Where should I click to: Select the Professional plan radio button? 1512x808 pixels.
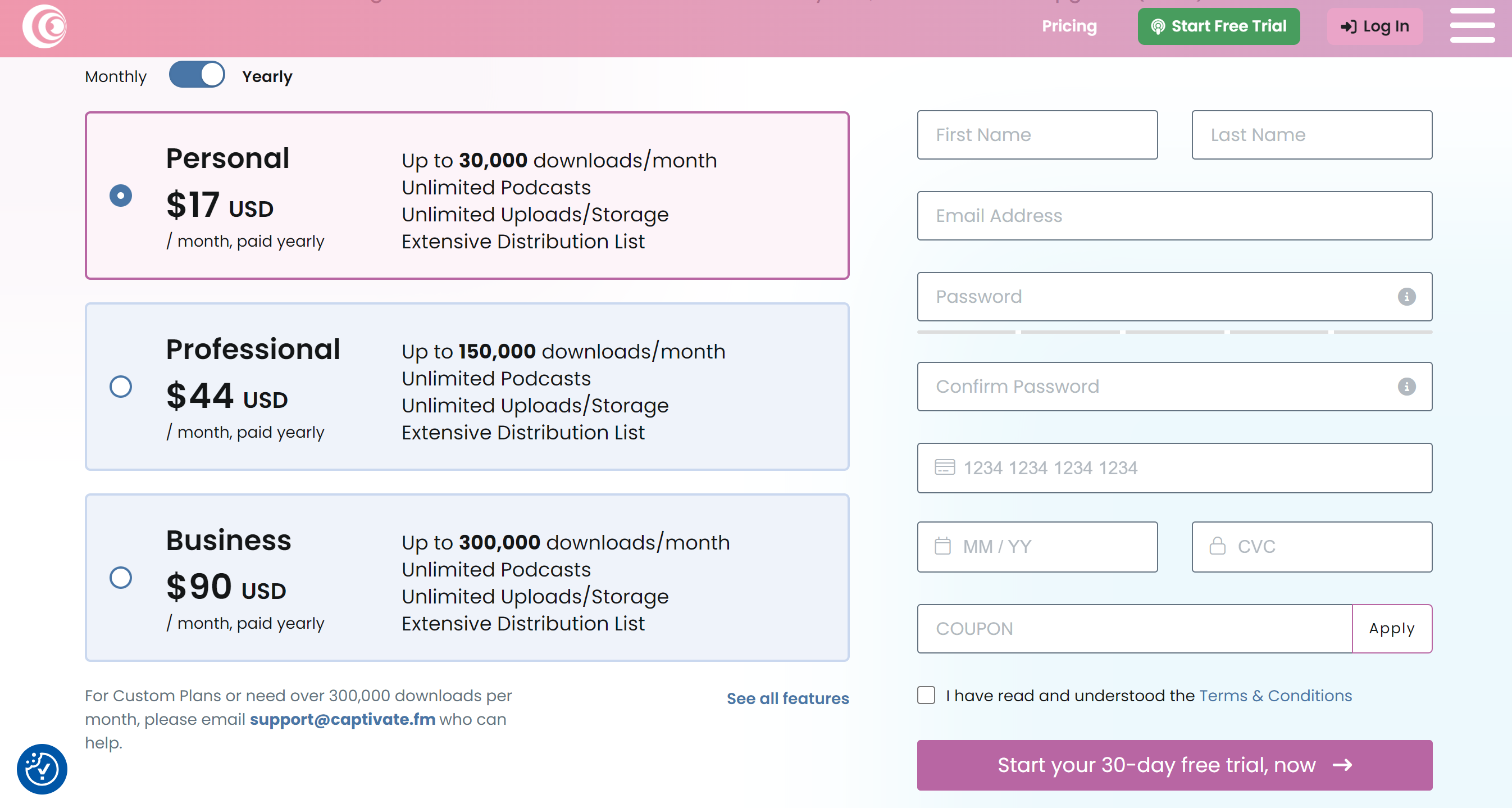[x=121, y=387]
